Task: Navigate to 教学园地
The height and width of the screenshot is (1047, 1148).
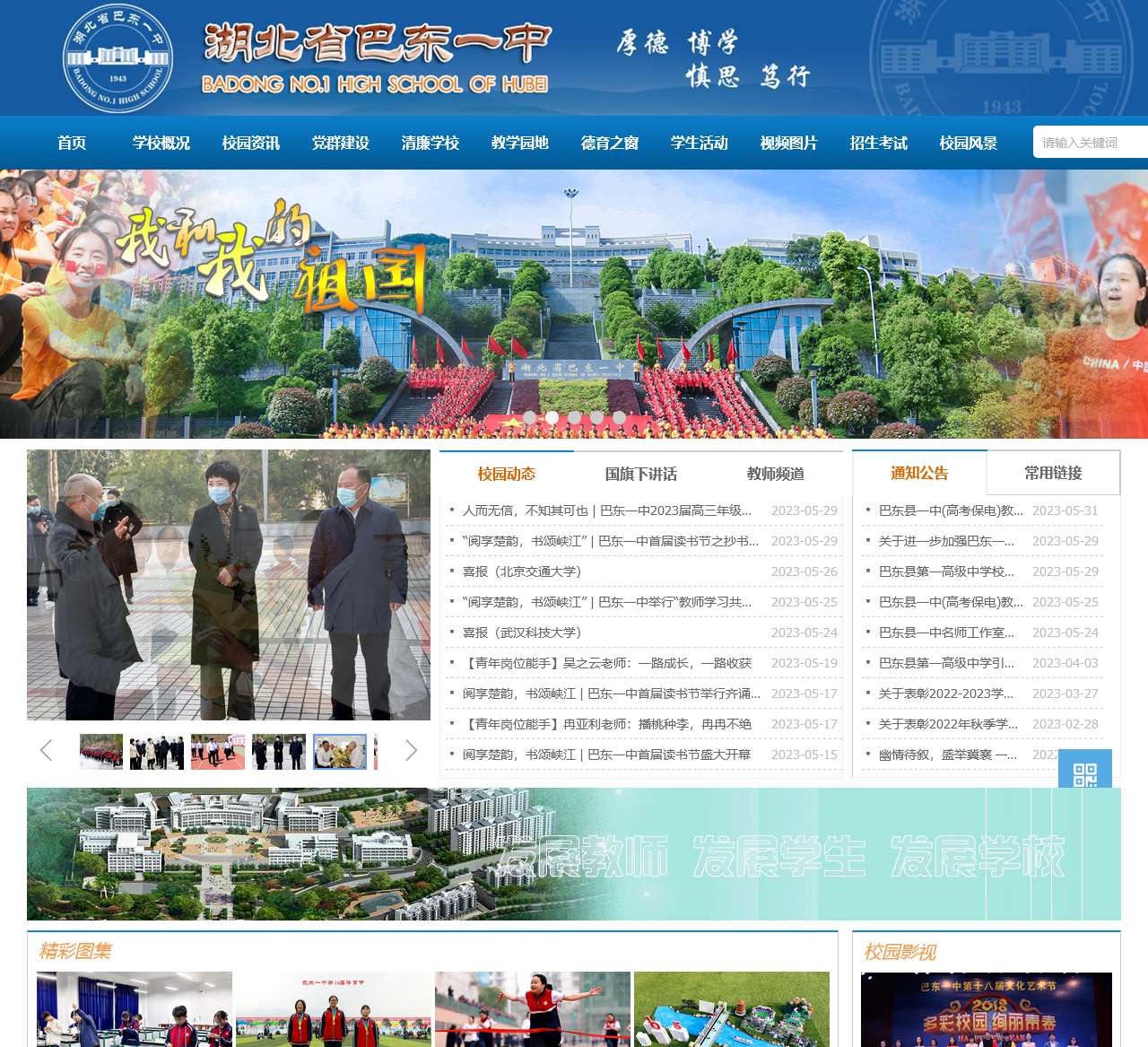Action: tap(520, 143)
